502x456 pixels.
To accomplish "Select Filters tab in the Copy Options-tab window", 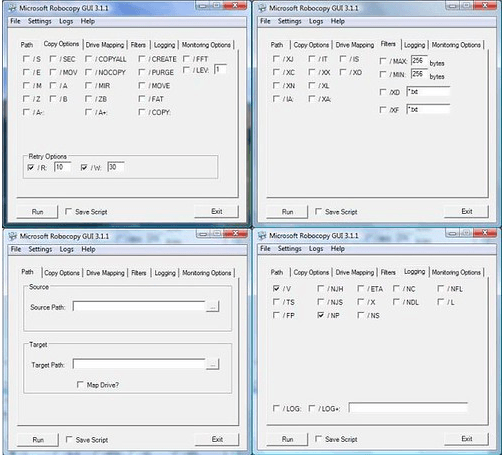I will [x=138, y=45].
